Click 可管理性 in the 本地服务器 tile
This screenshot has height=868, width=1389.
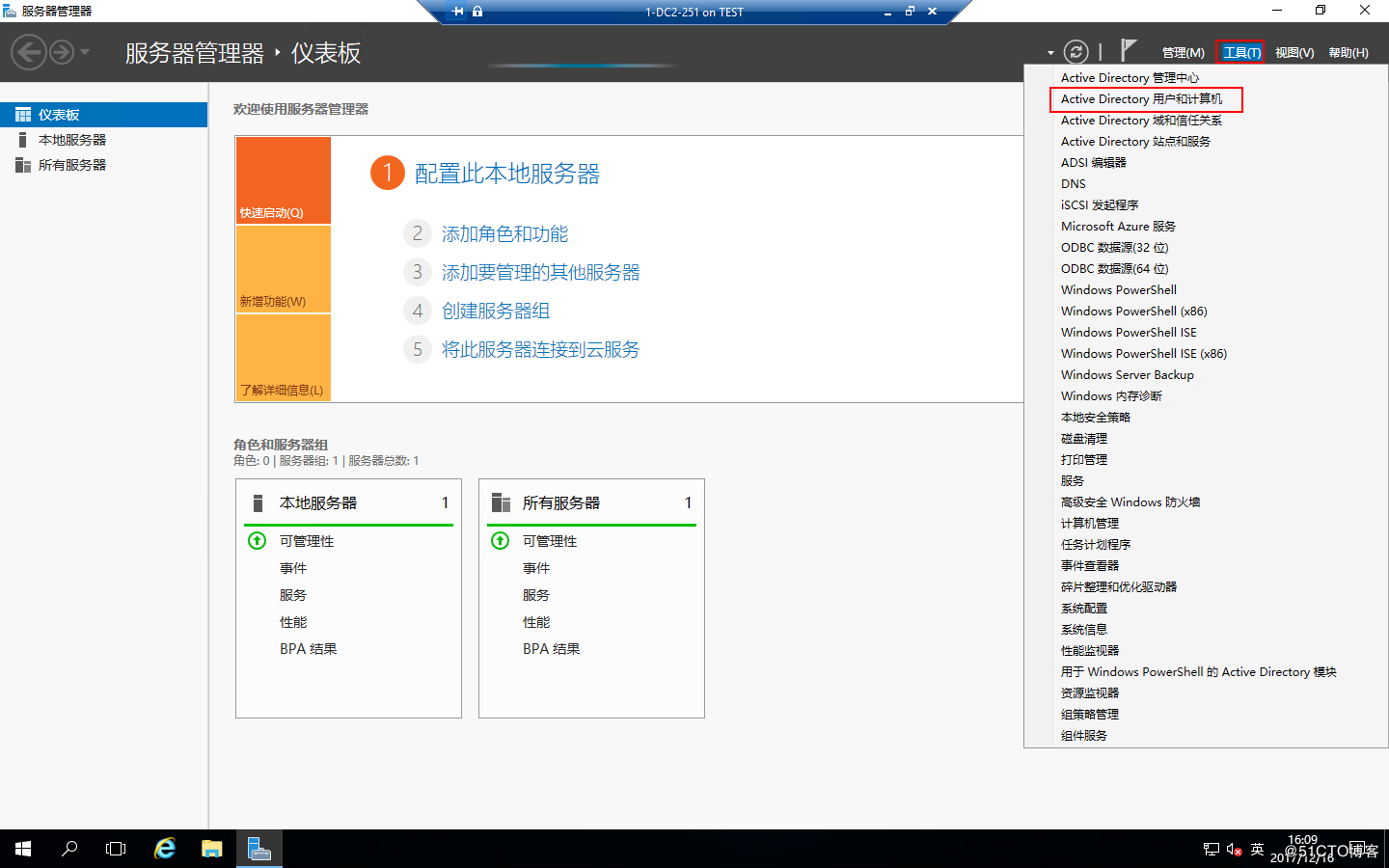click(x=307, y=541)
